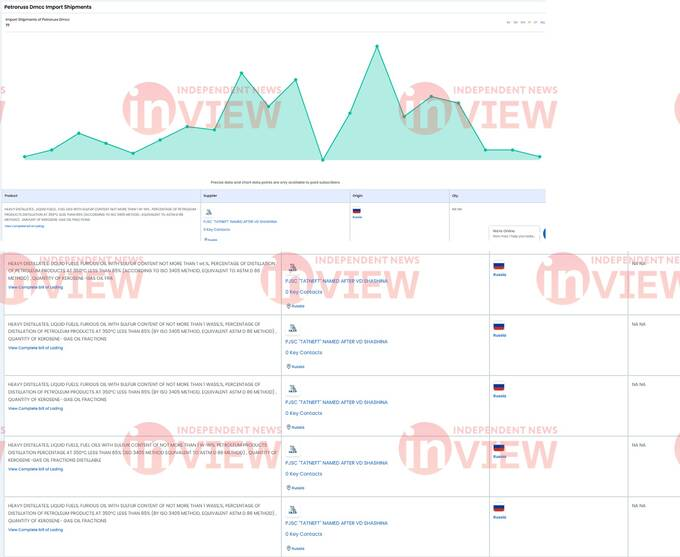Open the PJSC Tatneft supplier link in the last row
This screenshot has height=557, width=680.
[336, 523]
